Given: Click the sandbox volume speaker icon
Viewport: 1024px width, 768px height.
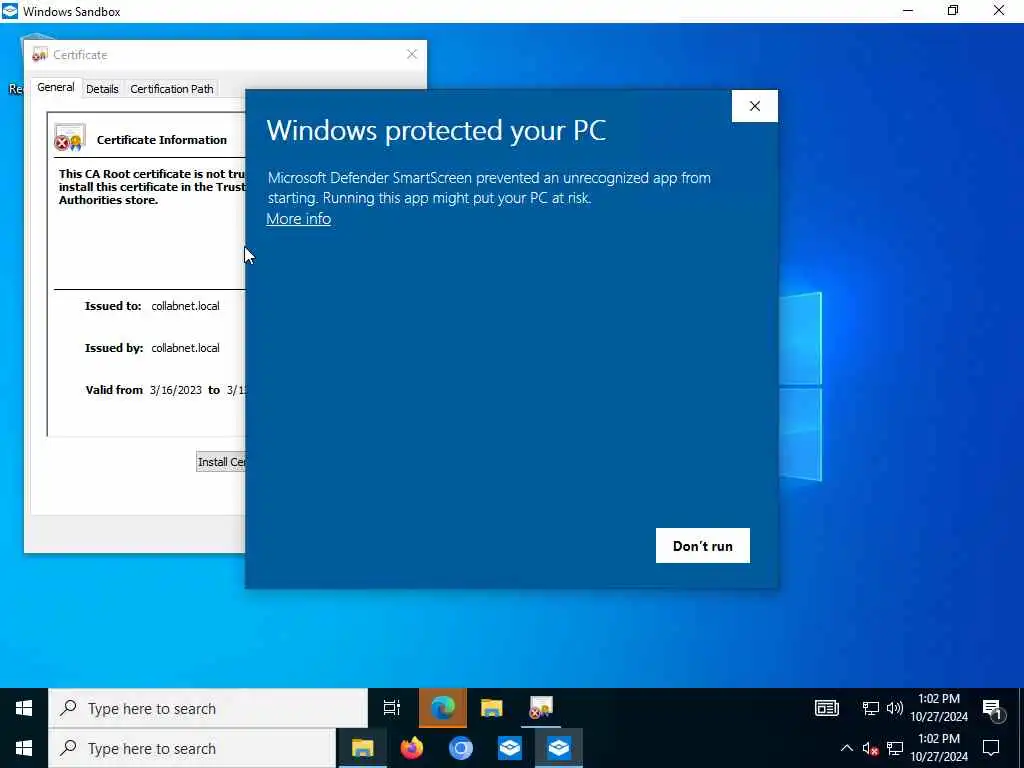Looking at the screenshot, I should [895, 708].
